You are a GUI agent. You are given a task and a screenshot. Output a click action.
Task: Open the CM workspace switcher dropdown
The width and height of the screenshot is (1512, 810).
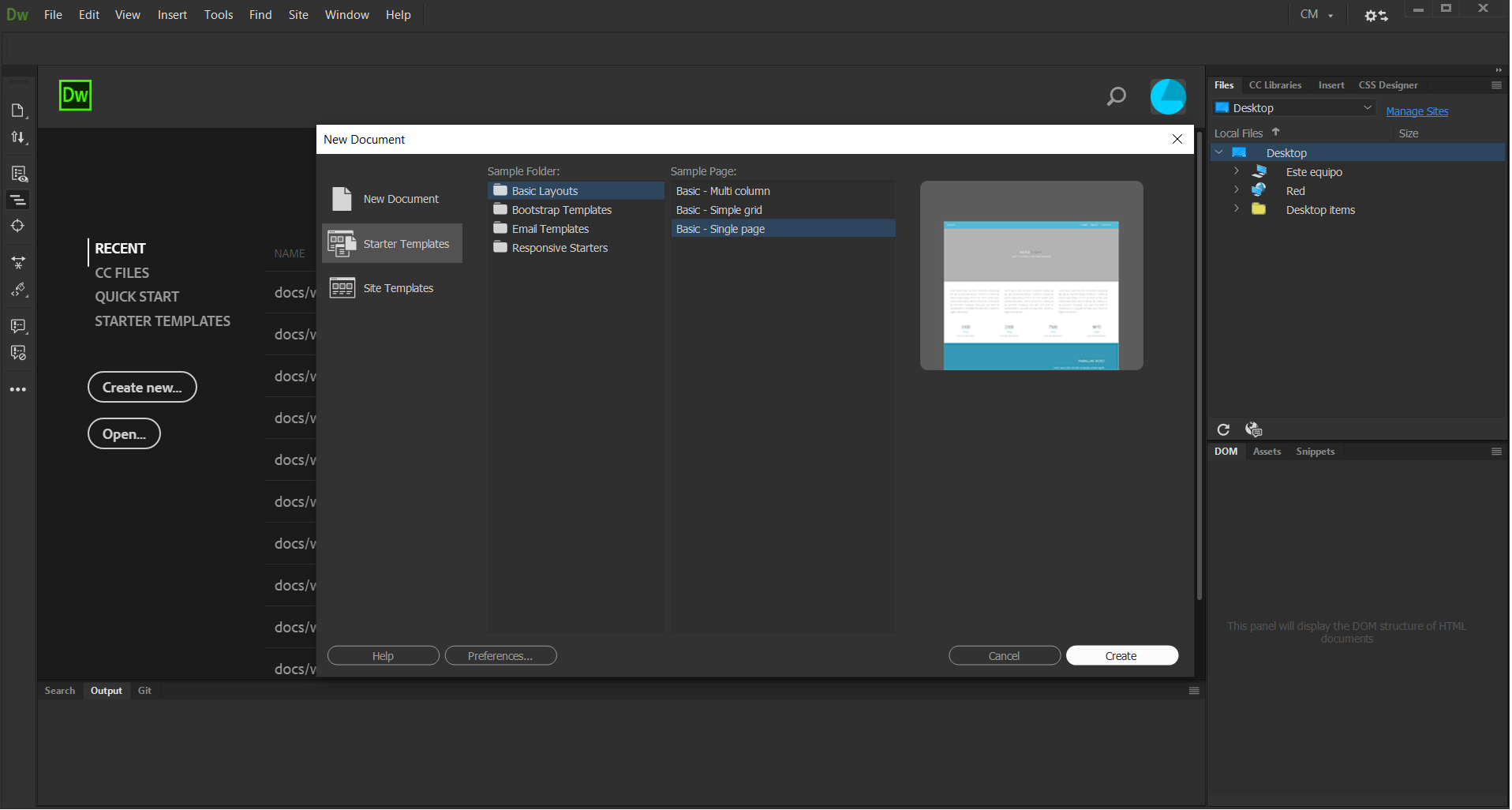coord(1317,14)
